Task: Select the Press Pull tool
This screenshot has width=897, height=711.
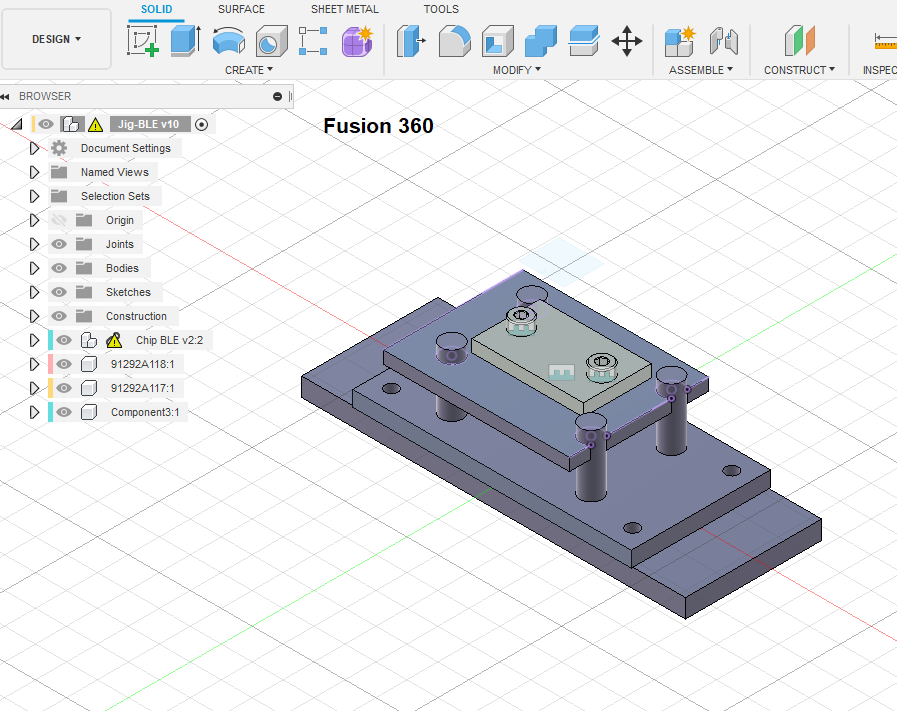Action: tap(411, 41)
